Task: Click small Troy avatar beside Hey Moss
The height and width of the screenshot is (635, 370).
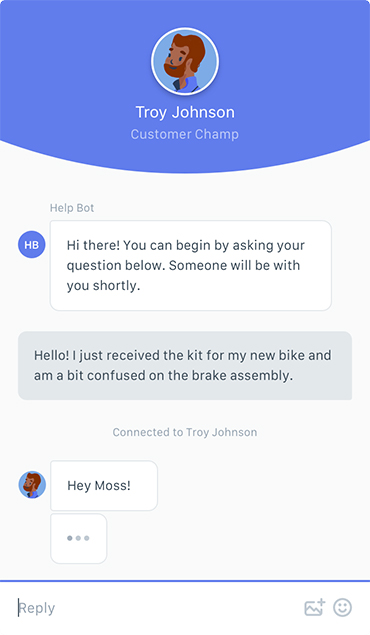Action: click(x=32, y=484)
